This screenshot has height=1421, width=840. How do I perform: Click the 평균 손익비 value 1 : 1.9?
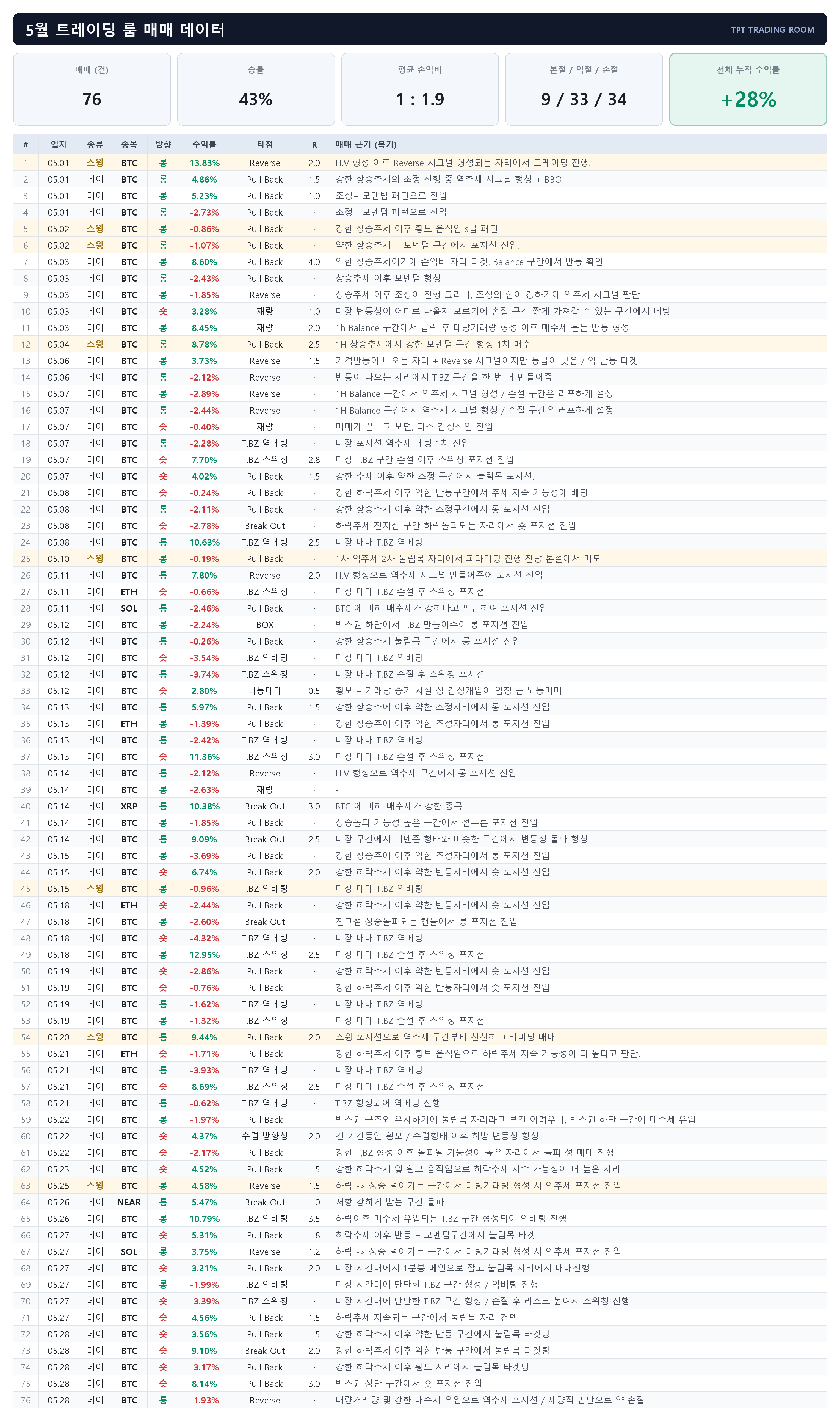[x=420, y=100]
